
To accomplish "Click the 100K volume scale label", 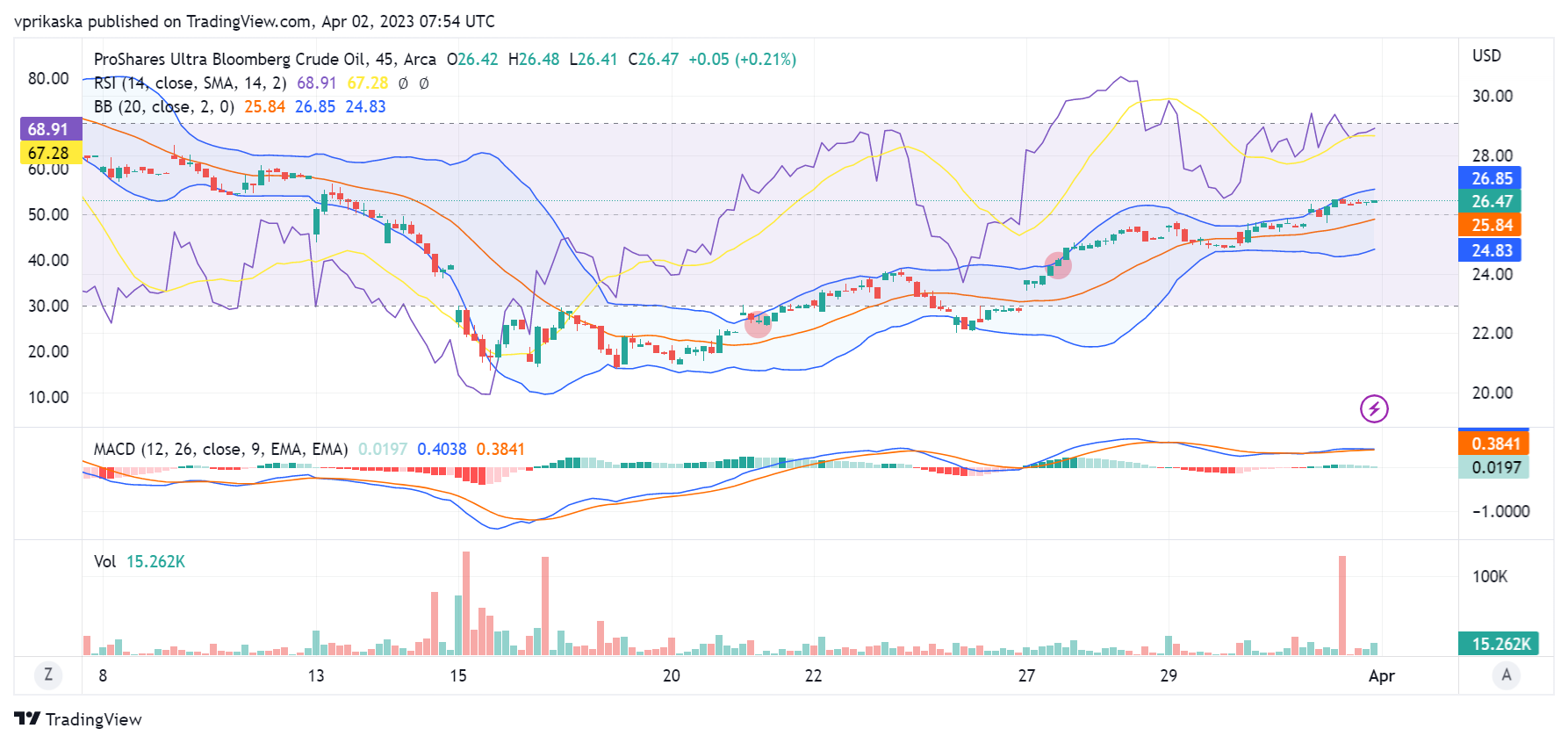I will point(1490,576).
